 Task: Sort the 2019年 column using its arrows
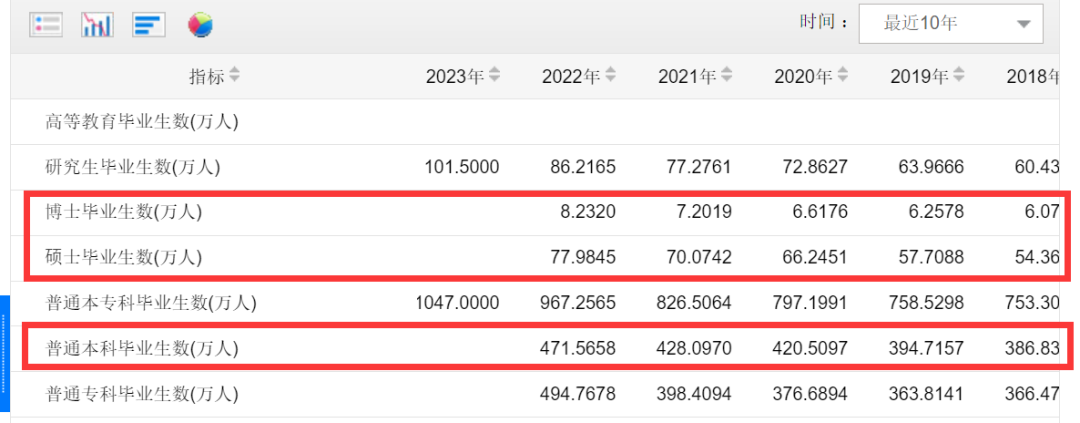(x=959, y=75)
